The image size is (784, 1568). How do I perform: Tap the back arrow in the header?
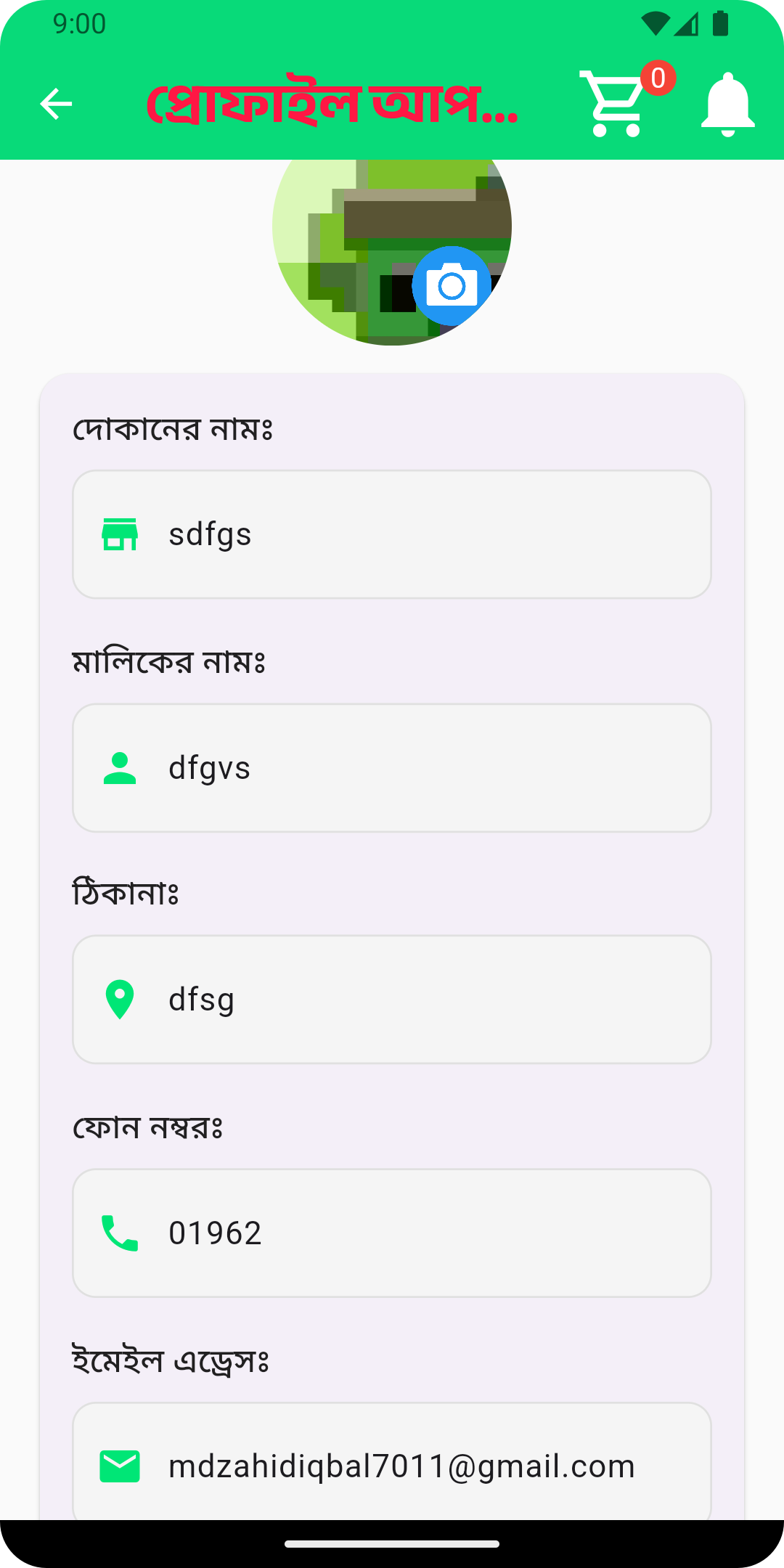coord(56,103)
